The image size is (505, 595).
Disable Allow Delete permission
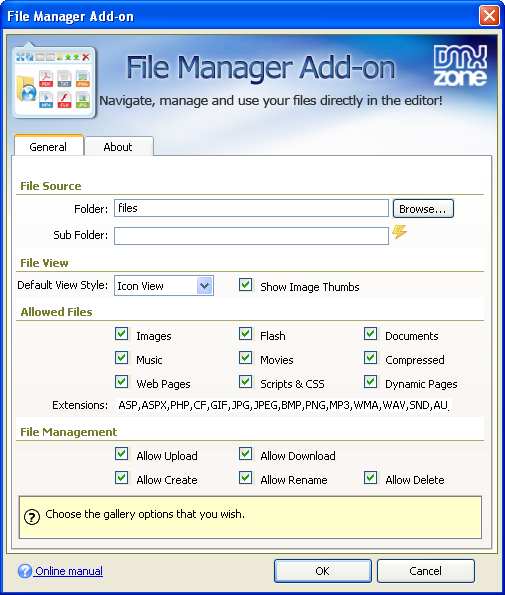pos(370,478)
